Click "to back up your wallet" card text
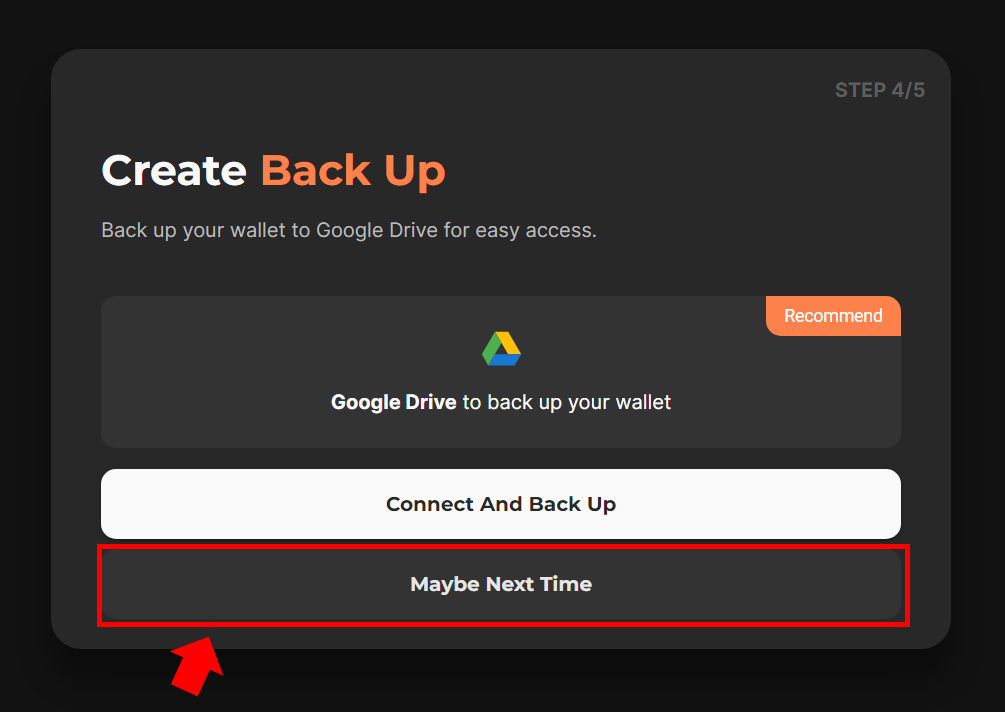The width and height of the screenshot is (1005, 712). point(566,402)
